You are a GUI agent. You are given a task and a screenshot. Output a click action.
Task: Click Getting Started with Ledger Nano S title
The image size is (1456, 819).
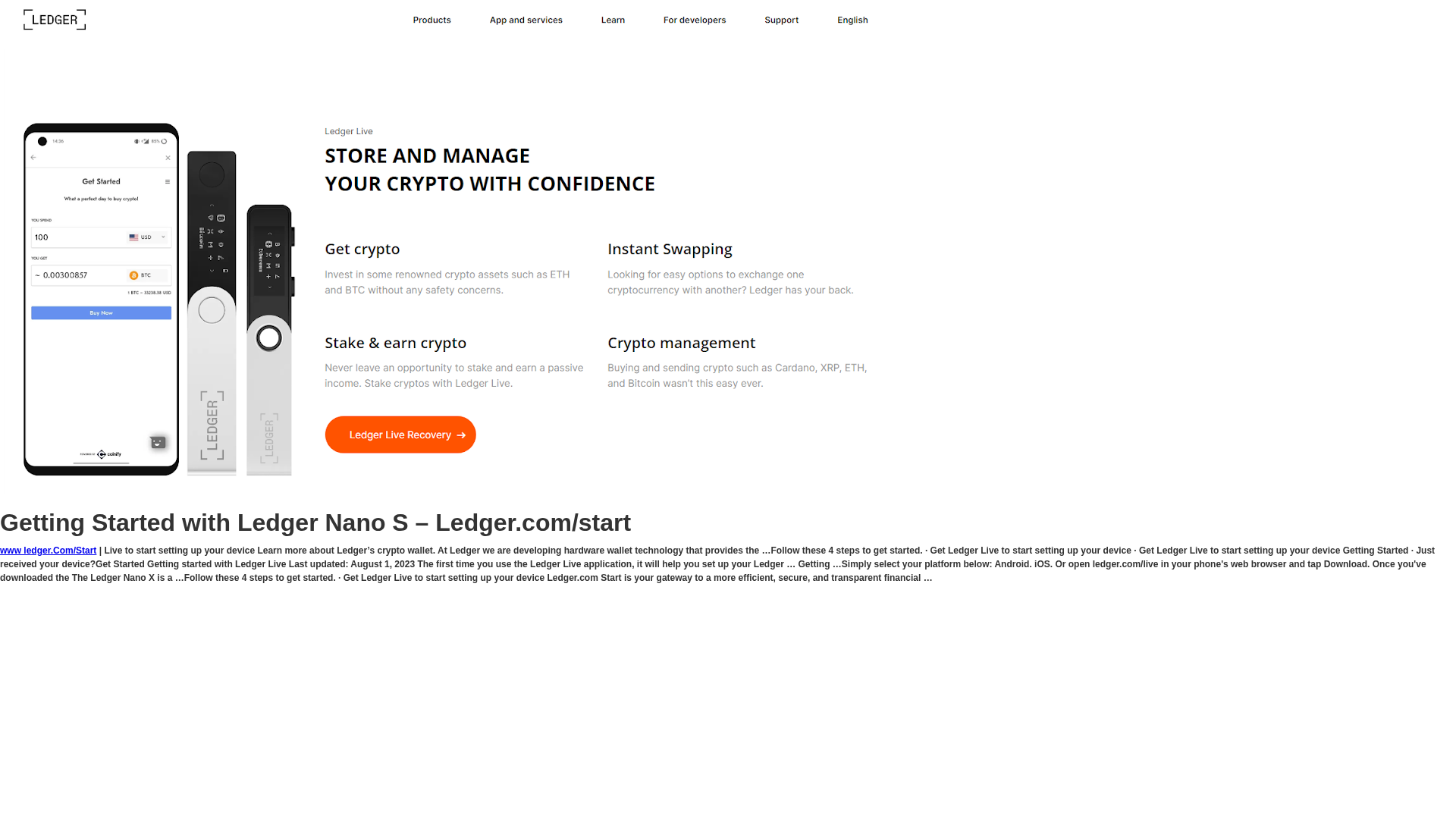(315, 522)
